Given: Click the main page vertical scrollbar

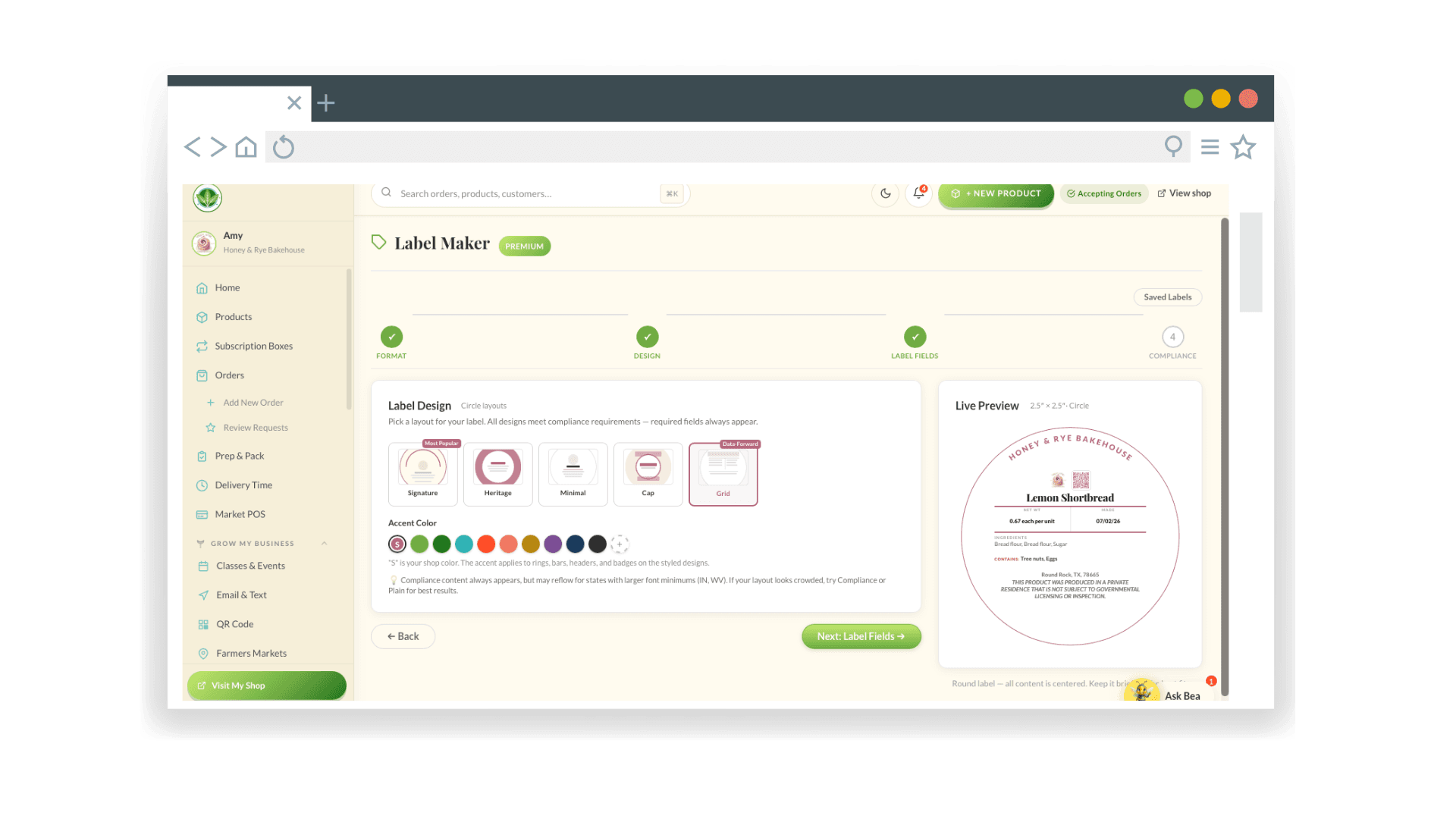Looking at the screenshot, I should coord(1224,457).
